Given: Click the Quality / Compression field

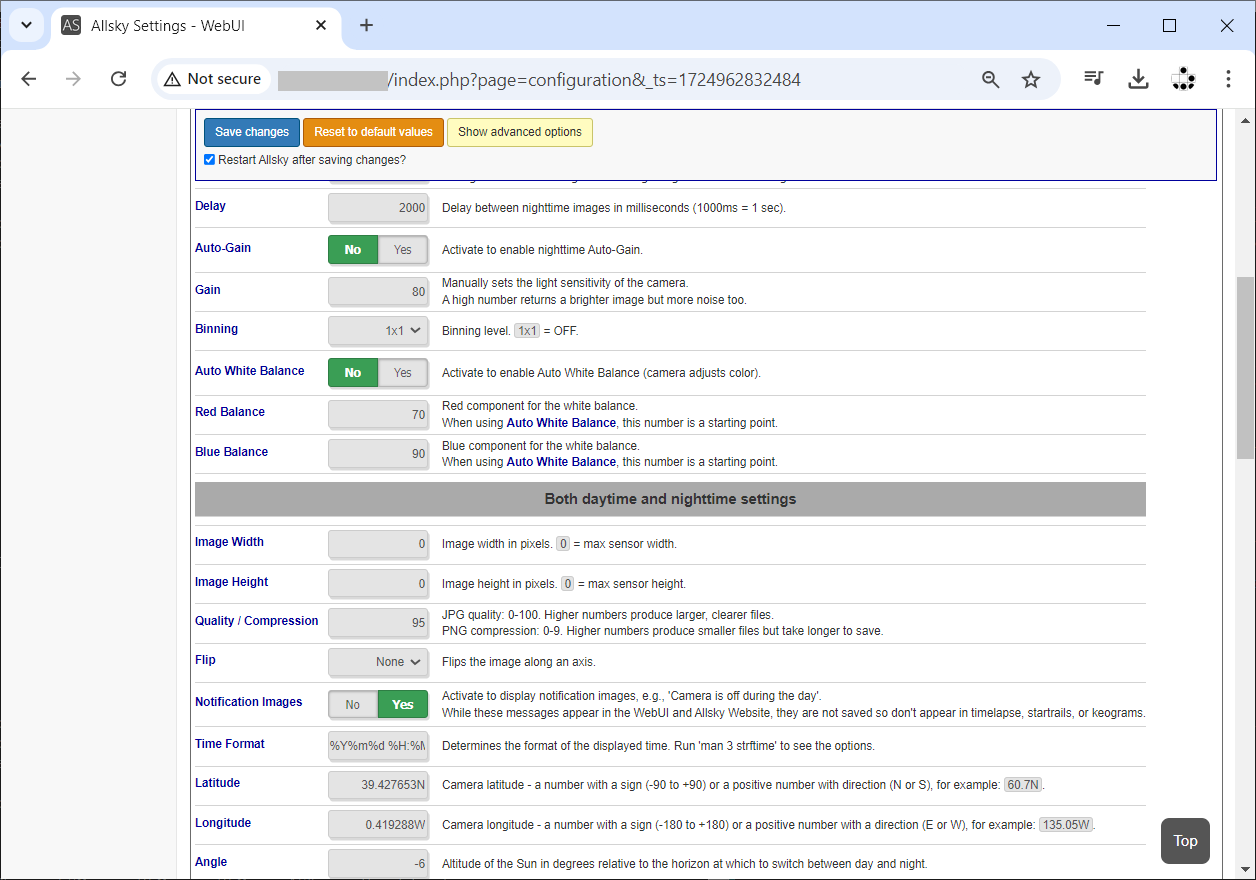Looking at the screenshot, I should (x=378, y=623).
